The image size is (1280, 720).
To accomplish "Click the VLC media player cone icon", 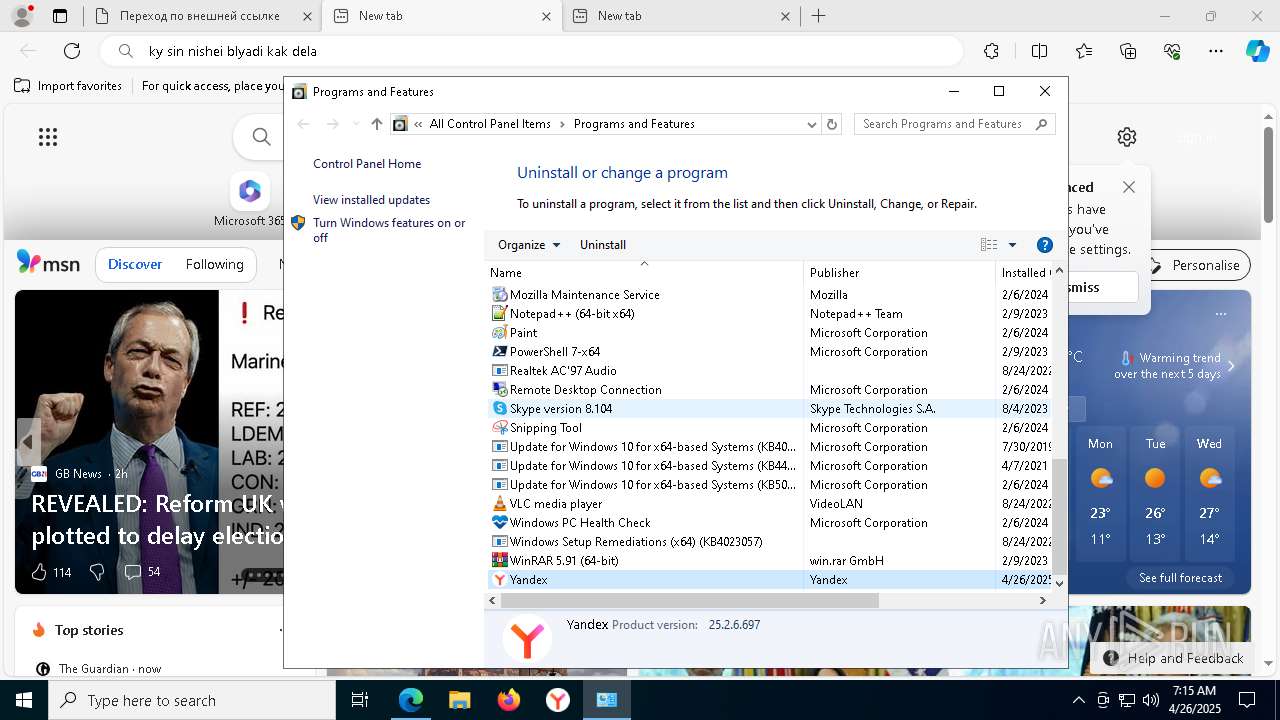I will (x=500, y=504).
